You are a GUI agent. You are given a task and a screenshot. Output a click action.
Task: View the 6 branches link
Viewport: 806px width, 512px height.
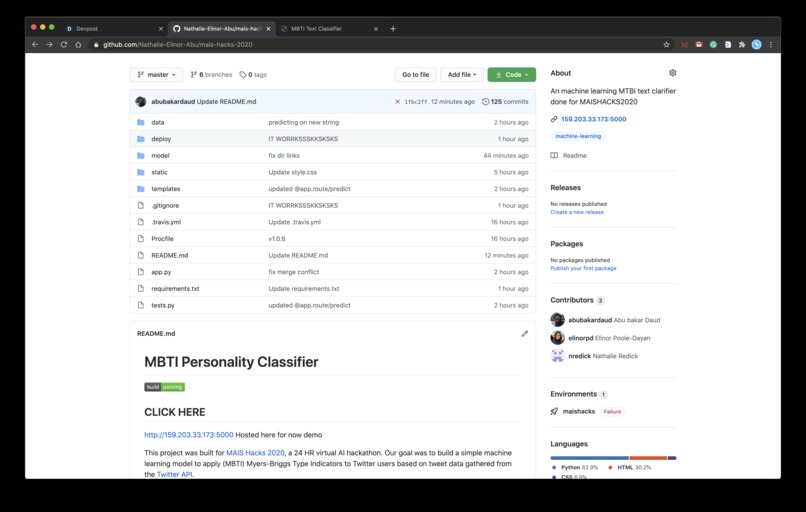tap(211, 75)
